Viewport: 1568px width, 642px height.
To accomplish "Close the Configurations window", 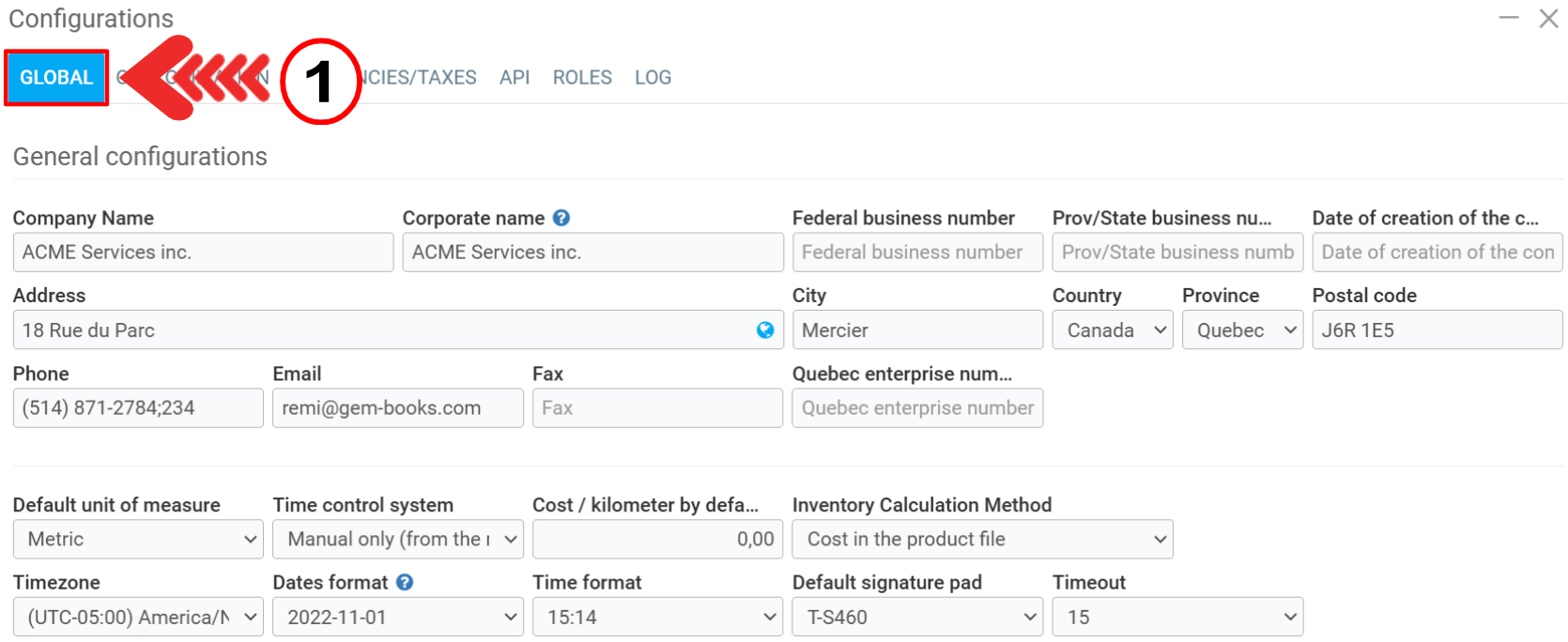I will point(1548,18).
